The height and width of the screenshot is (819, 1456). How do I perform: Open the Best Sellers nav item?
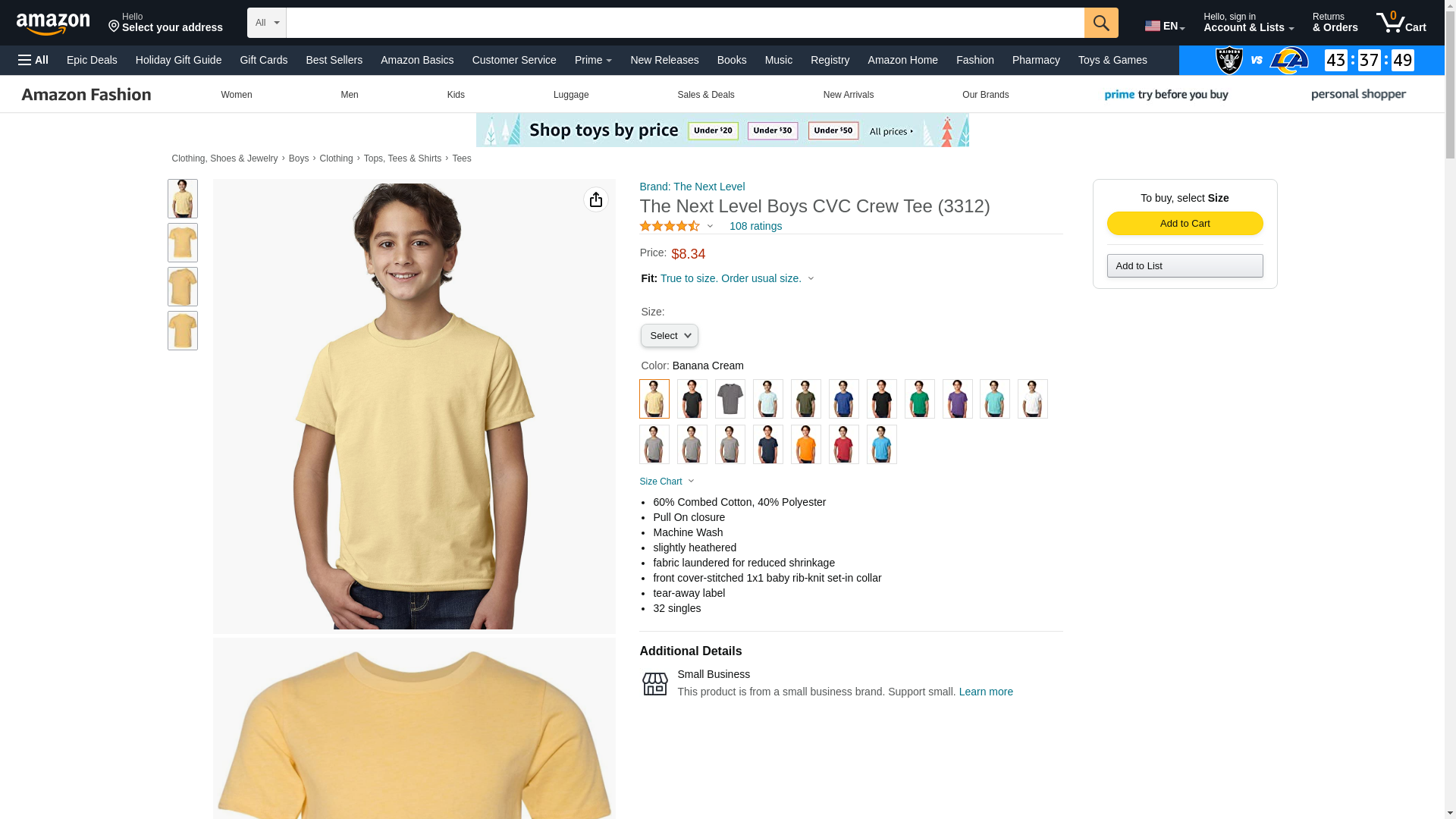click(334, 60)
